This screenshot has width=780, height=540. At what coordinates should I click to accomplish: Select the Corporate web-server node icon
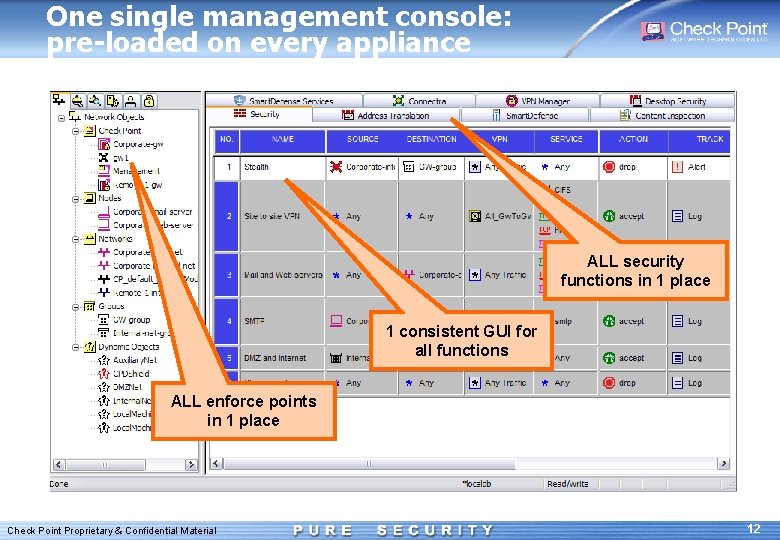click(x=103, y=225)
